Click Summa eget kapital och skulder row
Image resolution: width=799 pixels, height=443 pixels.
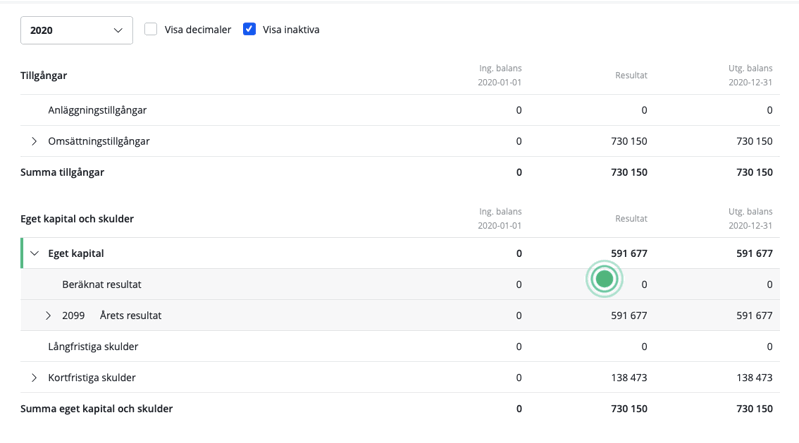point(96,409)
